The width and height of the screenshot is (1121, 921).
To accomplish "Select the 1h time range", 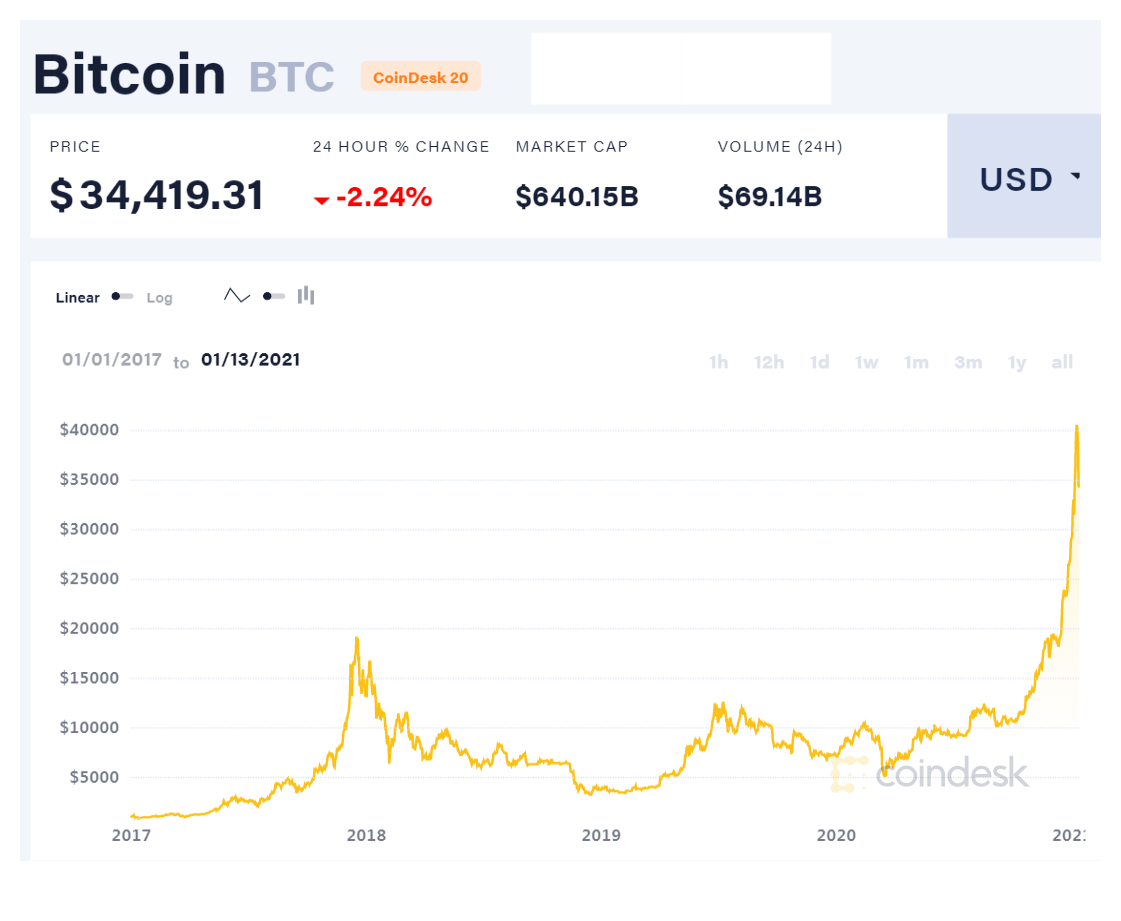I will pyautogui.click(x=718, y=362).
